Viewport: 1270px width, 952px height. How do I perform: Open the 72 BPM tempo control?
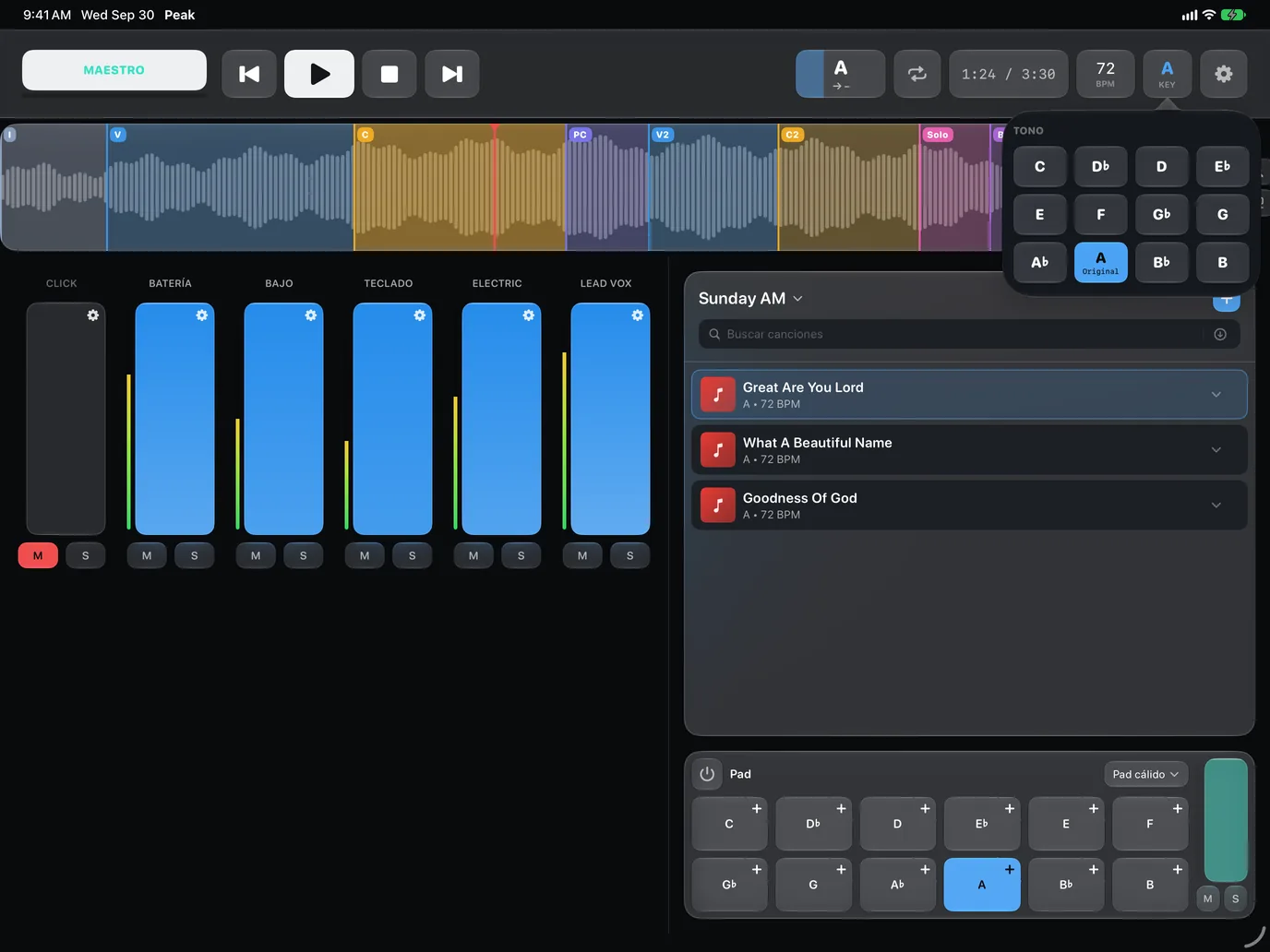click(x=1106, y=74)
